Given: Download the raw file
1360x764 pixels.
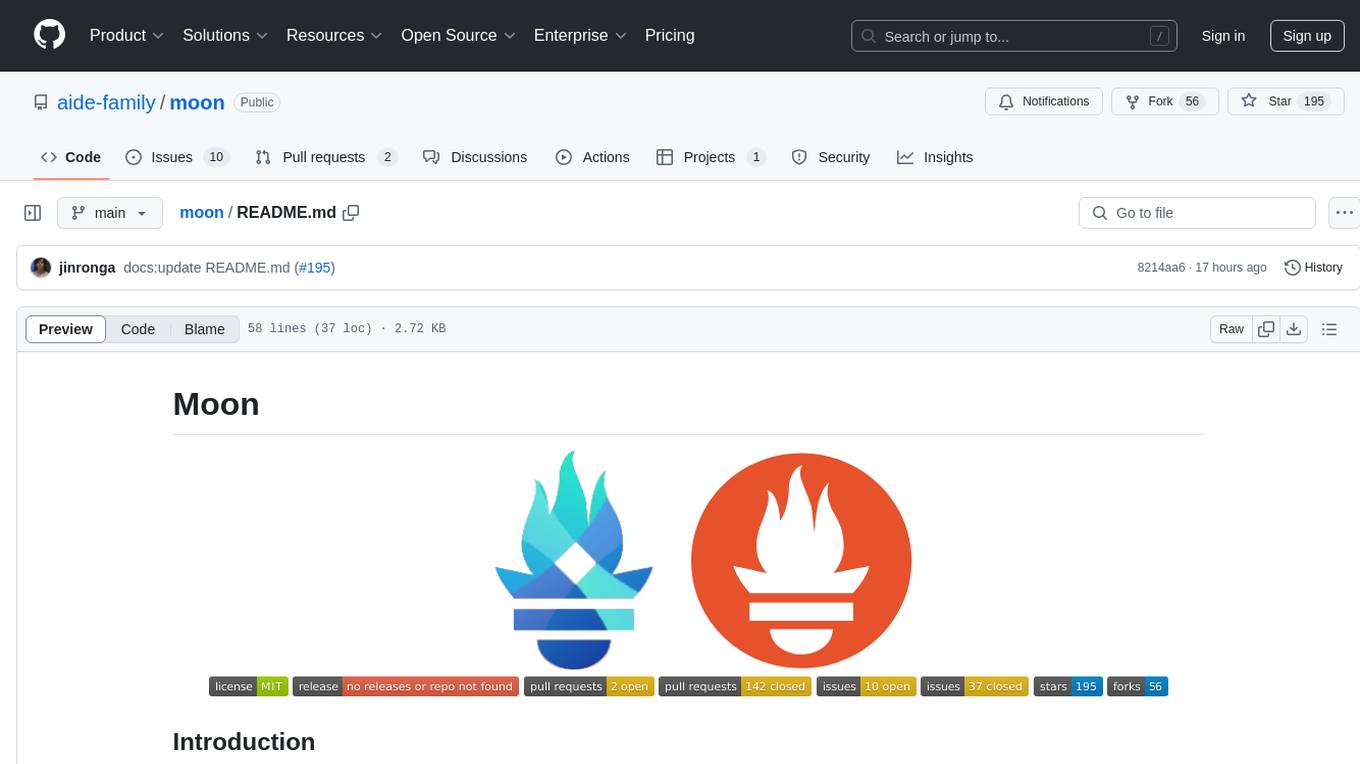Looking at the screenshot, I should (1294, 329).
